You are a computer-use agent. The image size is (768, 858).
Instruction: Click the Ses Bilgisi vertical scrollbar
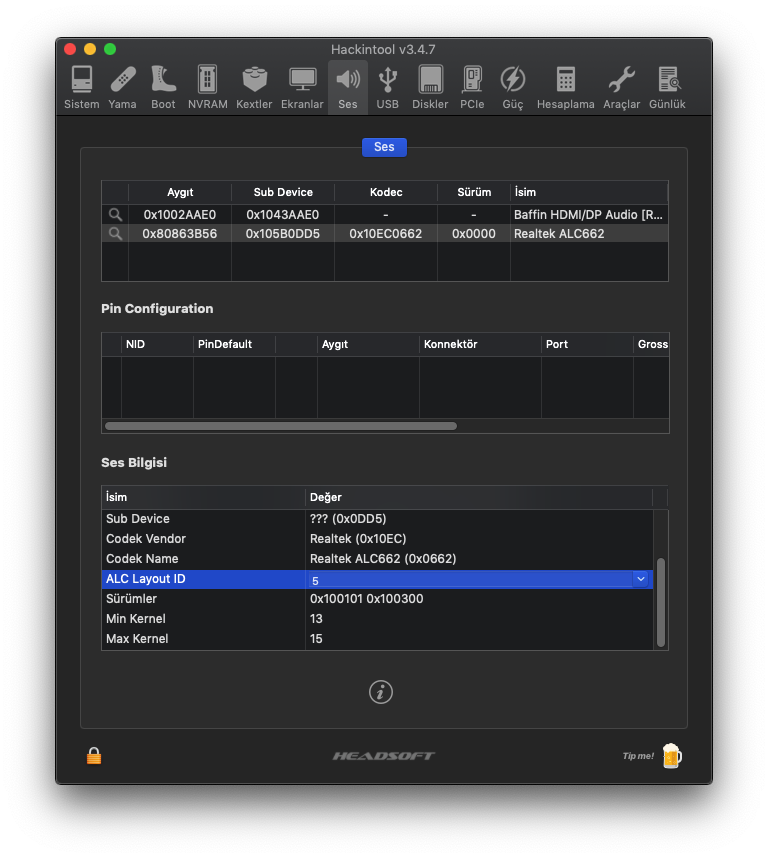(x=660, y=600)
